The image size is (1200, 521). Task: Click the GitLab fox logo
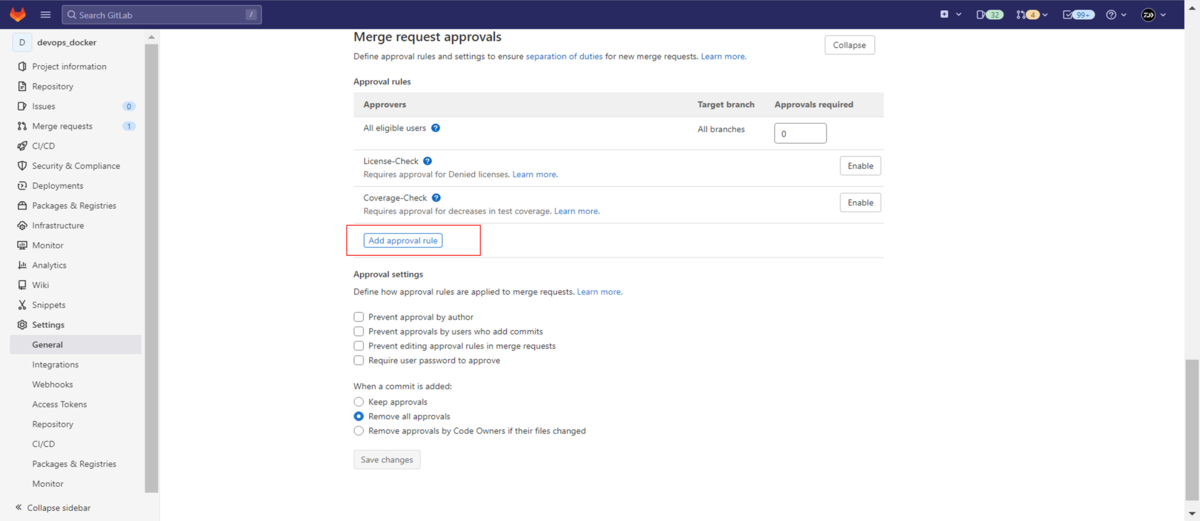coord(17,15)
